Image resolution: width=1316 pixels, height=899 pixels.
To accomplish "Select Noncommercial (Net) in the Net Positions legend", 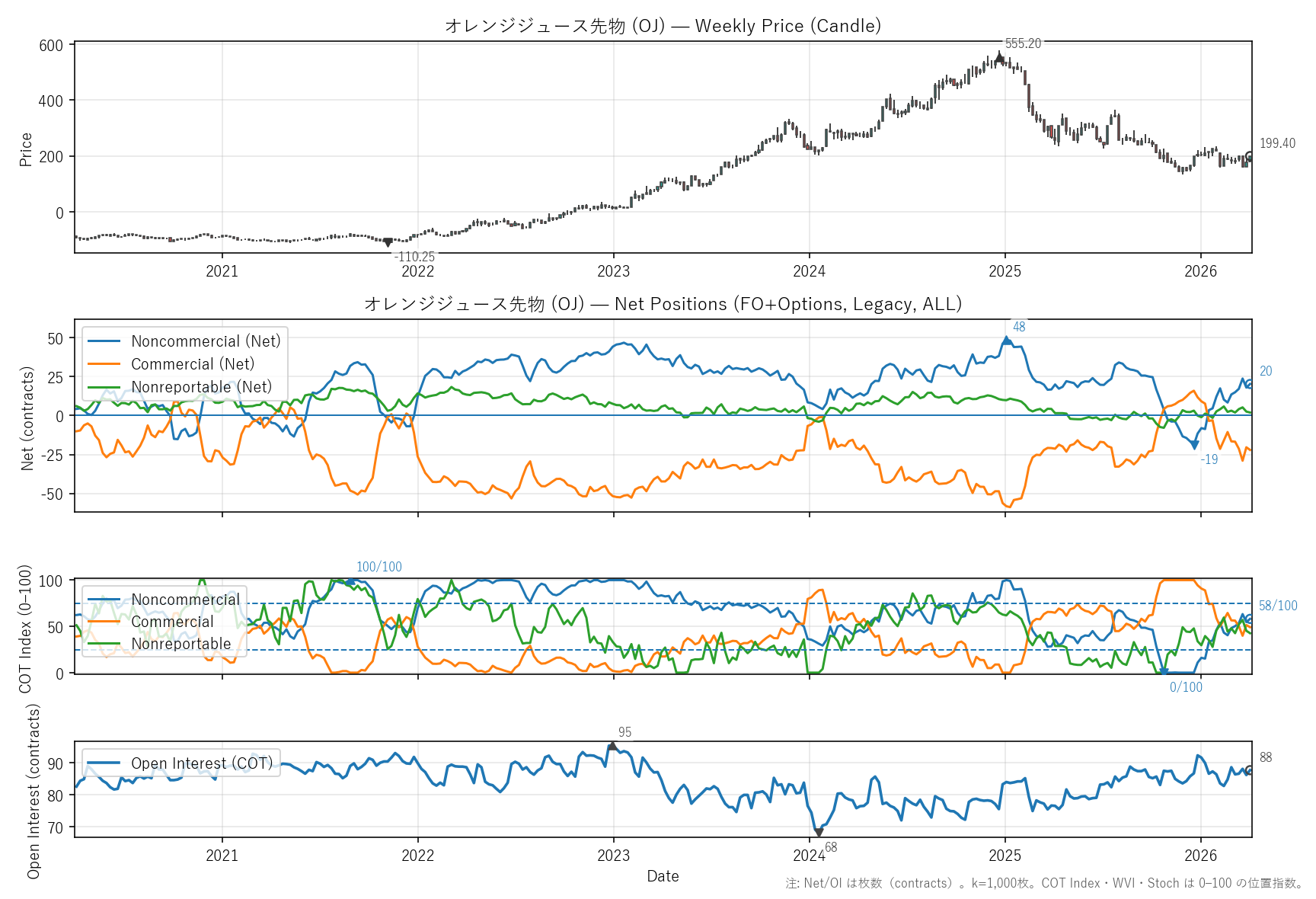I will tap(206, 341).
